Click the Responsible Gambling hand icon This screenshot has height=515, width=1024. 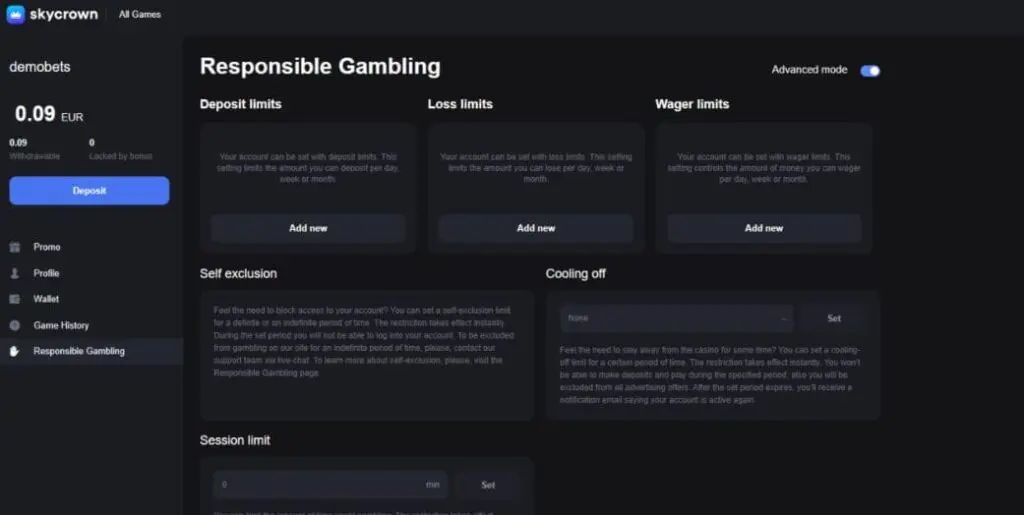tap(14, 351)
